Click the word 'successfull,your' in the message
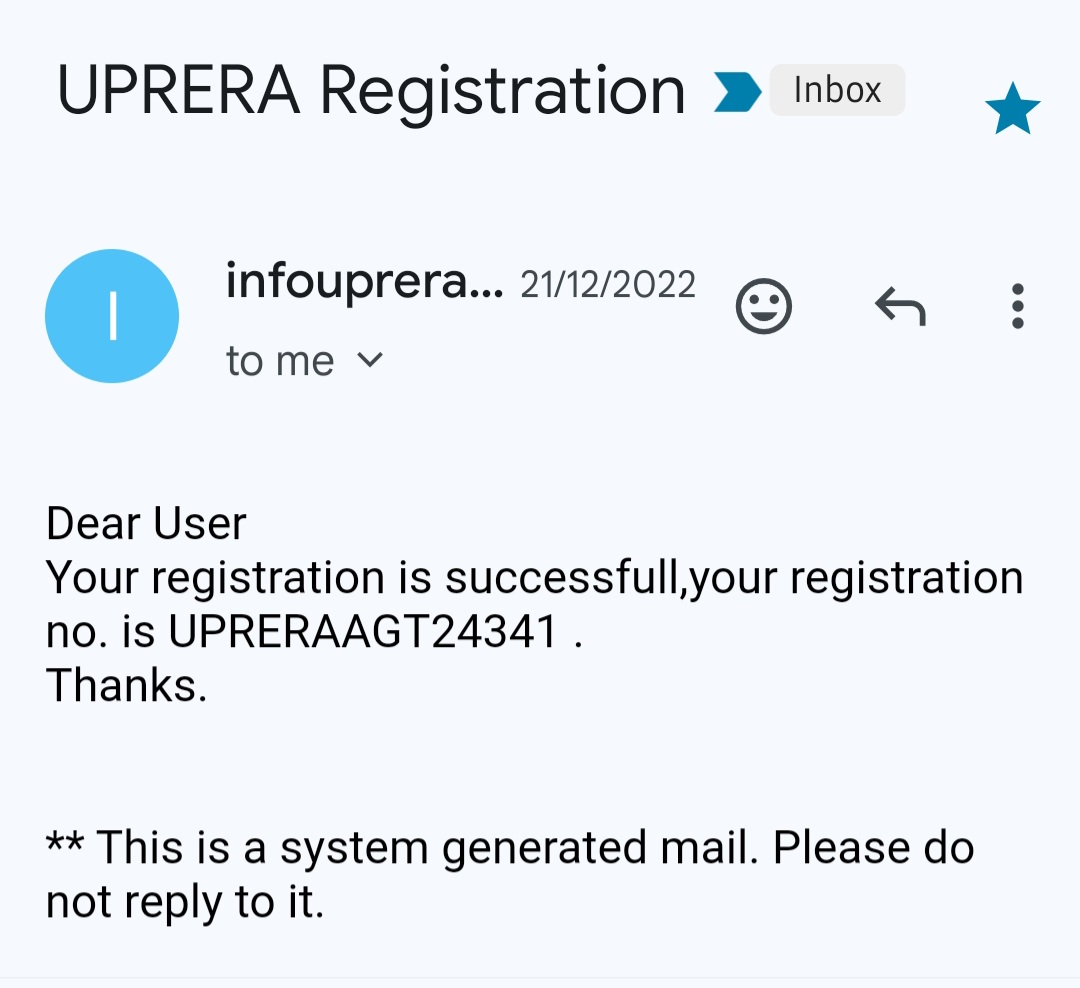The height and width of the screenshot is (988, 1080). pyautogui.click(x=566, y=578)
